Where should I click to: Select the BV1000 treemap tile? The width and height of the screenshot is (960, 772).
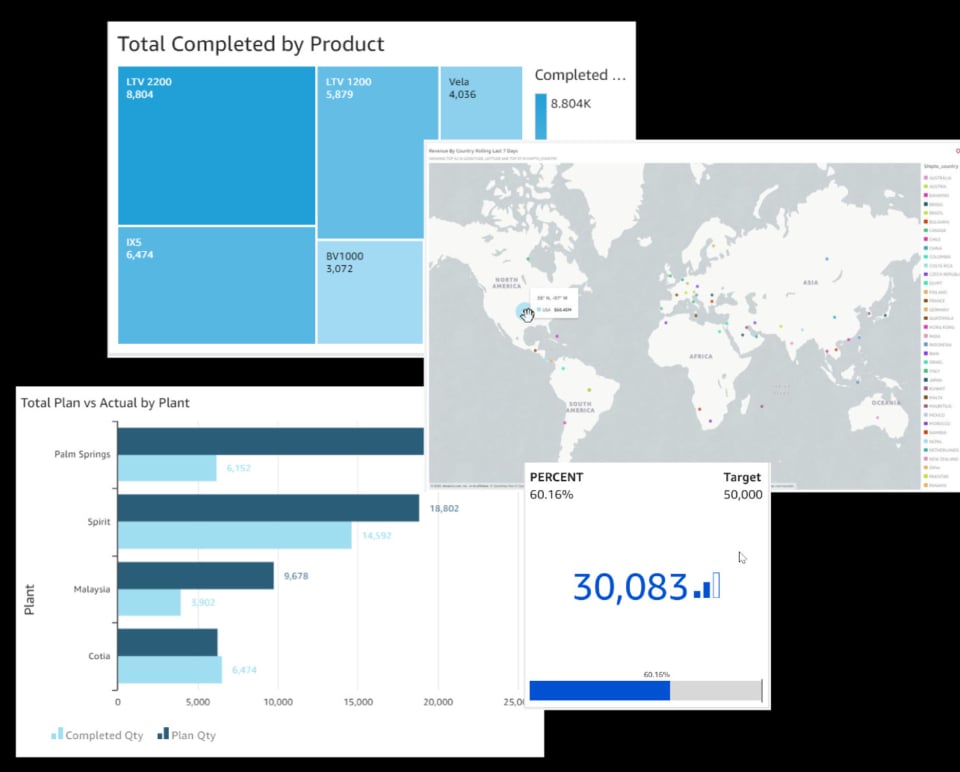[x=370, y=292]
